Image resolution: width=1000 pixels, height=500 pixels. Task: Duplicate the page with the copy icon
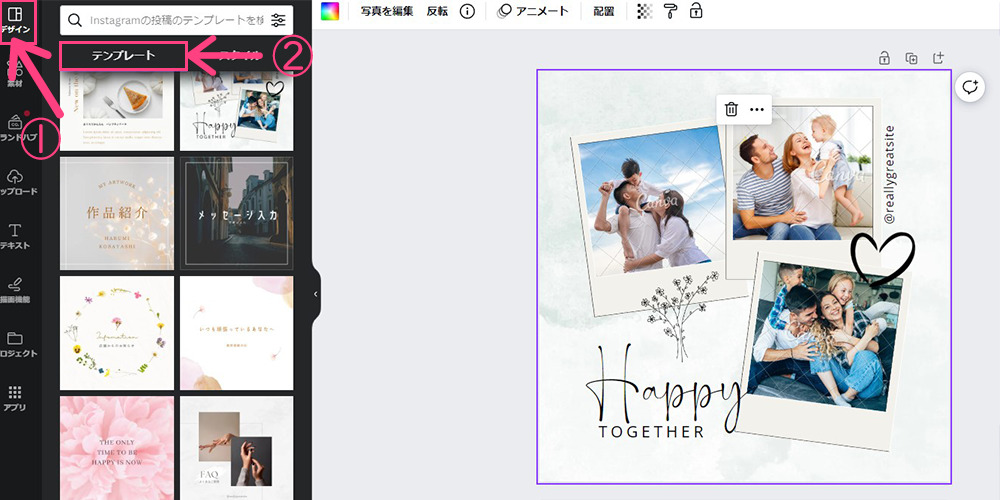point(911,58)
